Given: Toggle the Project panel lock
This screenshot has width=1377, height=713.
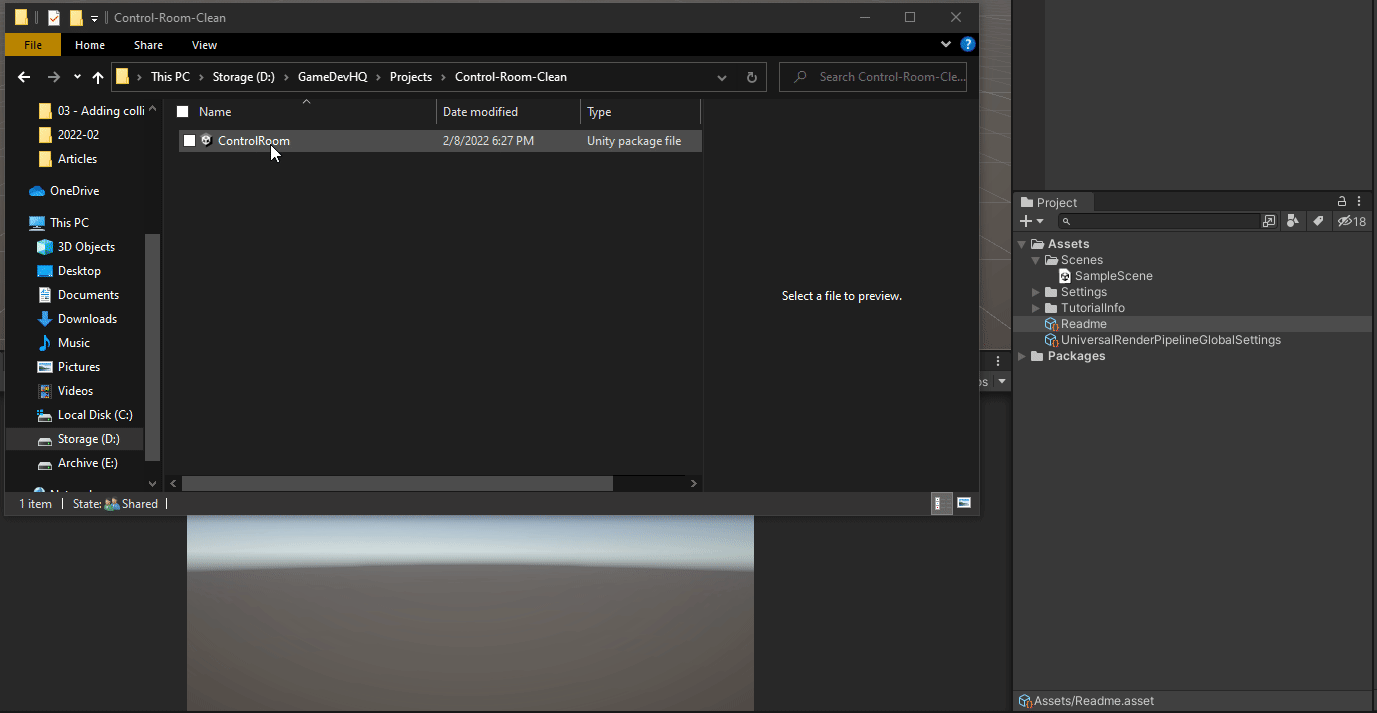Looking at the screenshot, I should coord(1342,202).
